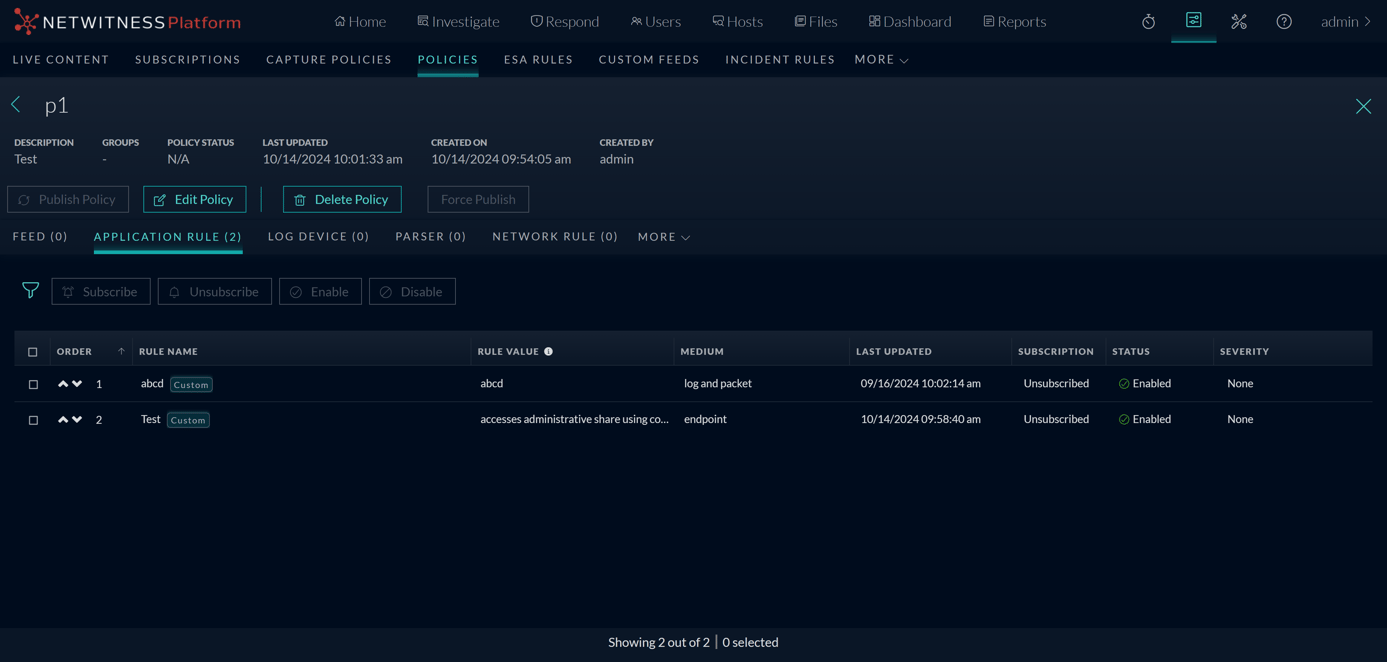Viewport: 1387px width, 662px height.
Task: Toggle the select-all header checkbox
Action: (x=33, y=352)
